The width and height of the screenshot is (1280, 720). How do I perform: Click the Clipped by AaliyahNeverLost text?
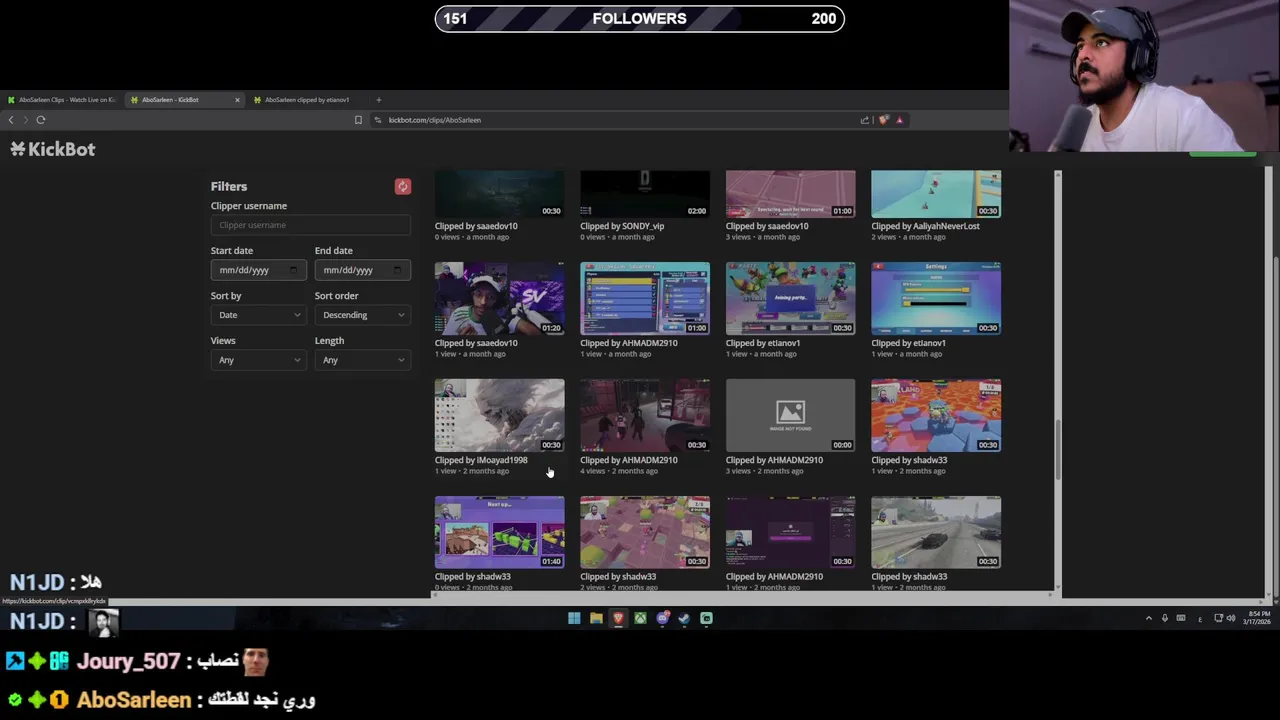(x=925, y=226)
